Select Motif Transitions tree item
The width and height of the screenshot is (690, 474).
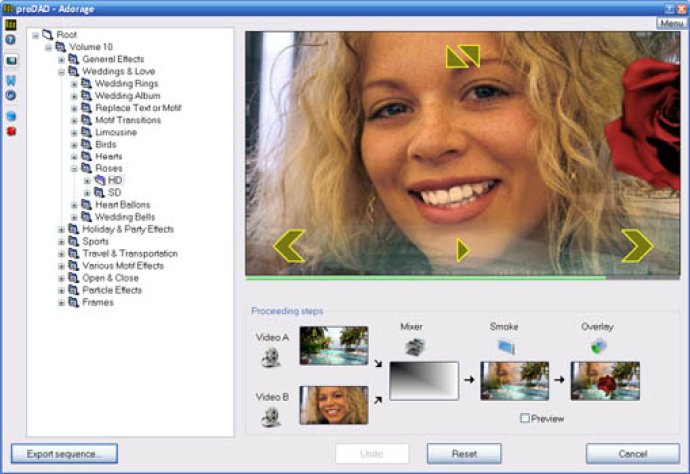tap(128, 120)
